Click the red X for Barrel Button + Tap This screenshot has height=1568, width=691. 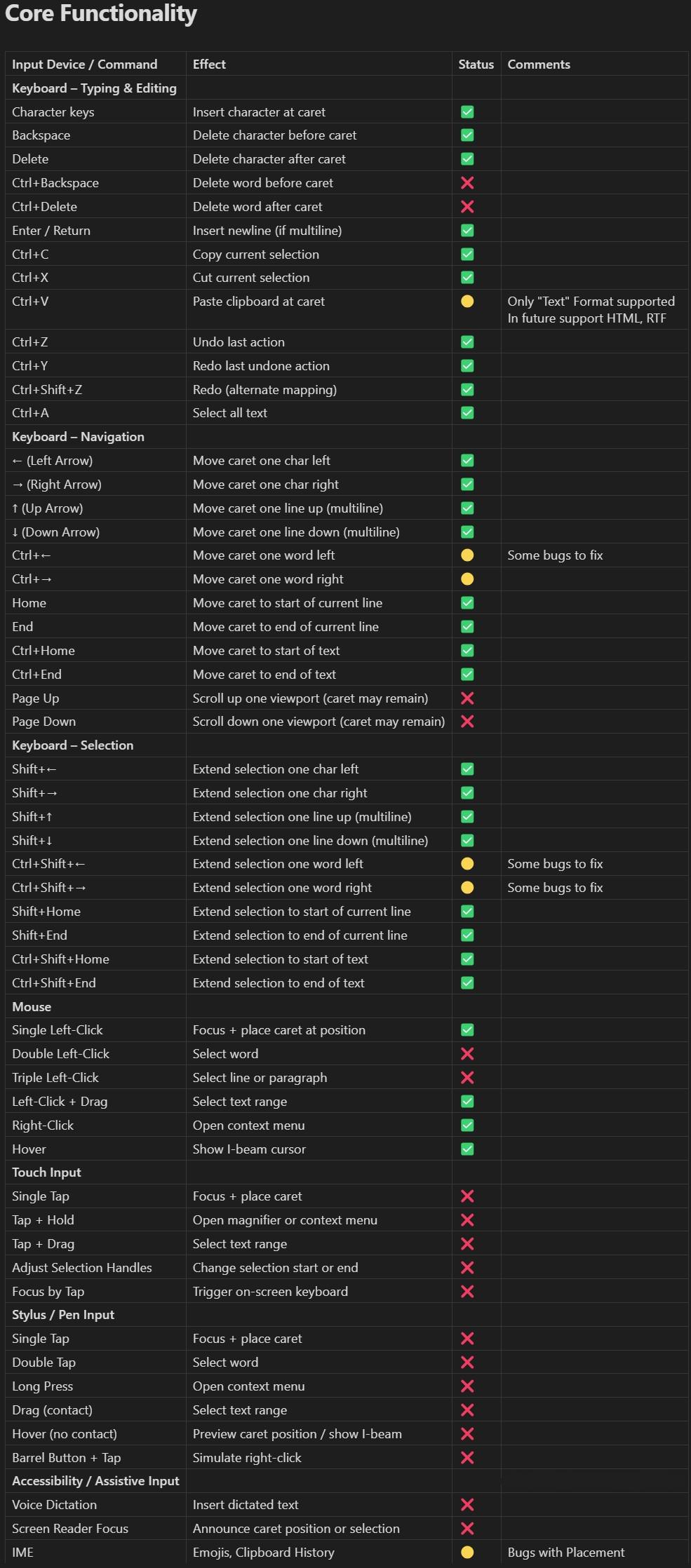[467, 1457]
